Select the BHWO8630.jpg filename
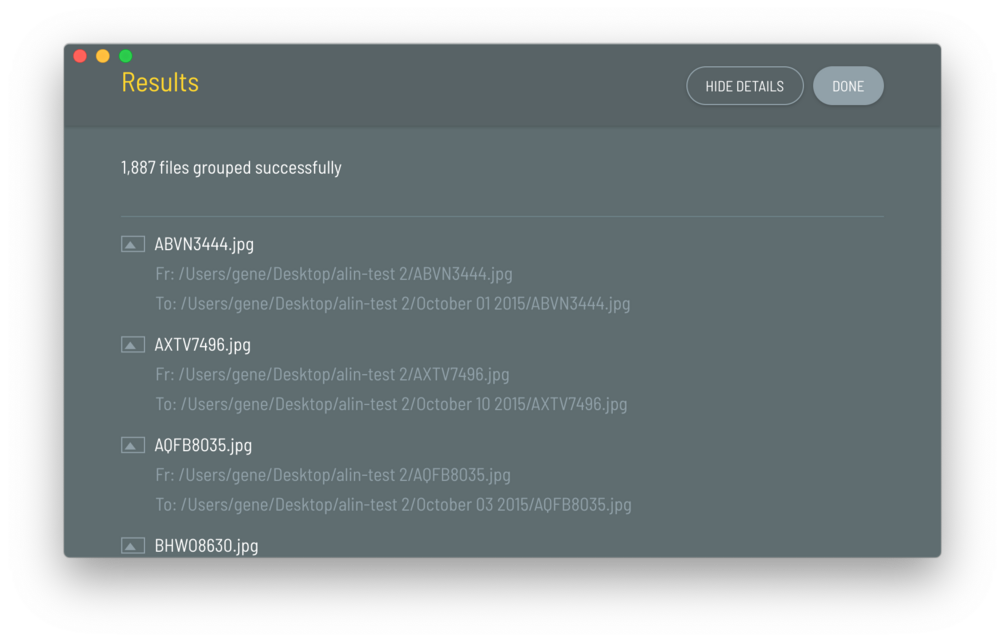1005x642 pixels. [206, 545]
